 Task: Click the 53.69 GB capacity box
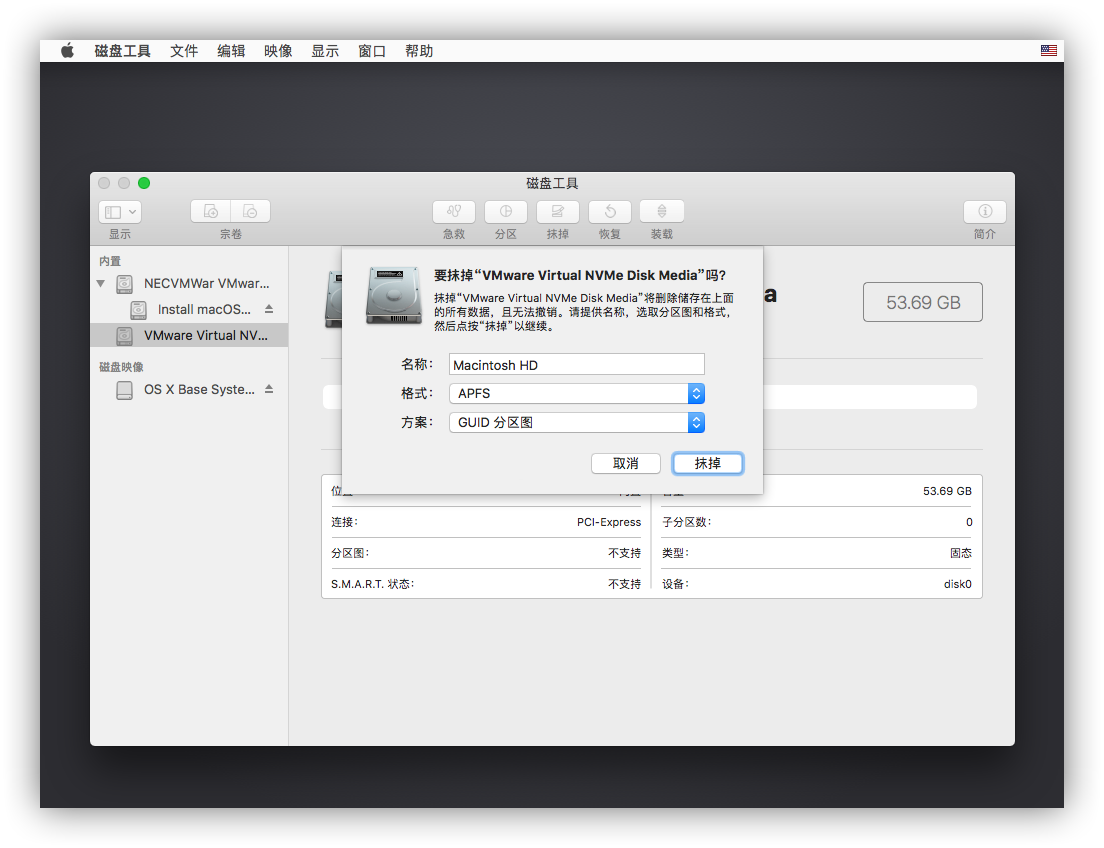(x=922, y=302)
